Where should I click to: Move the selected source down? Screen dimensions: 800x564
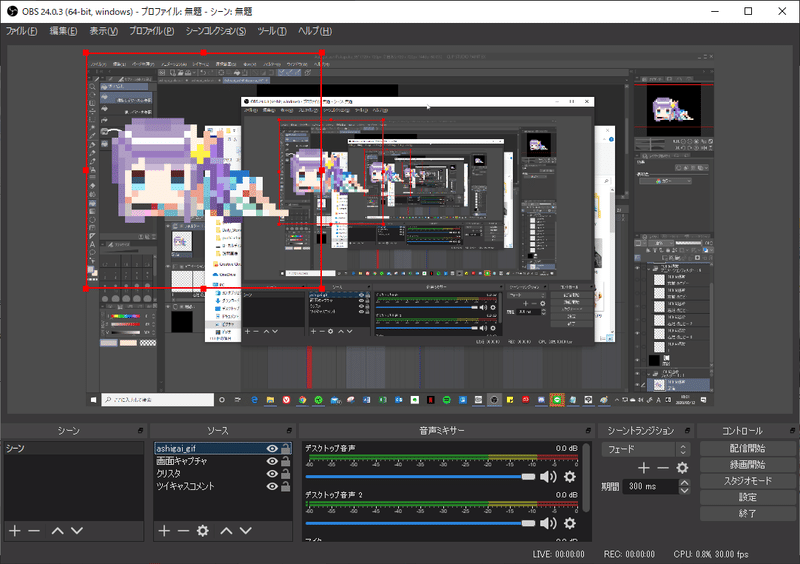246,531
